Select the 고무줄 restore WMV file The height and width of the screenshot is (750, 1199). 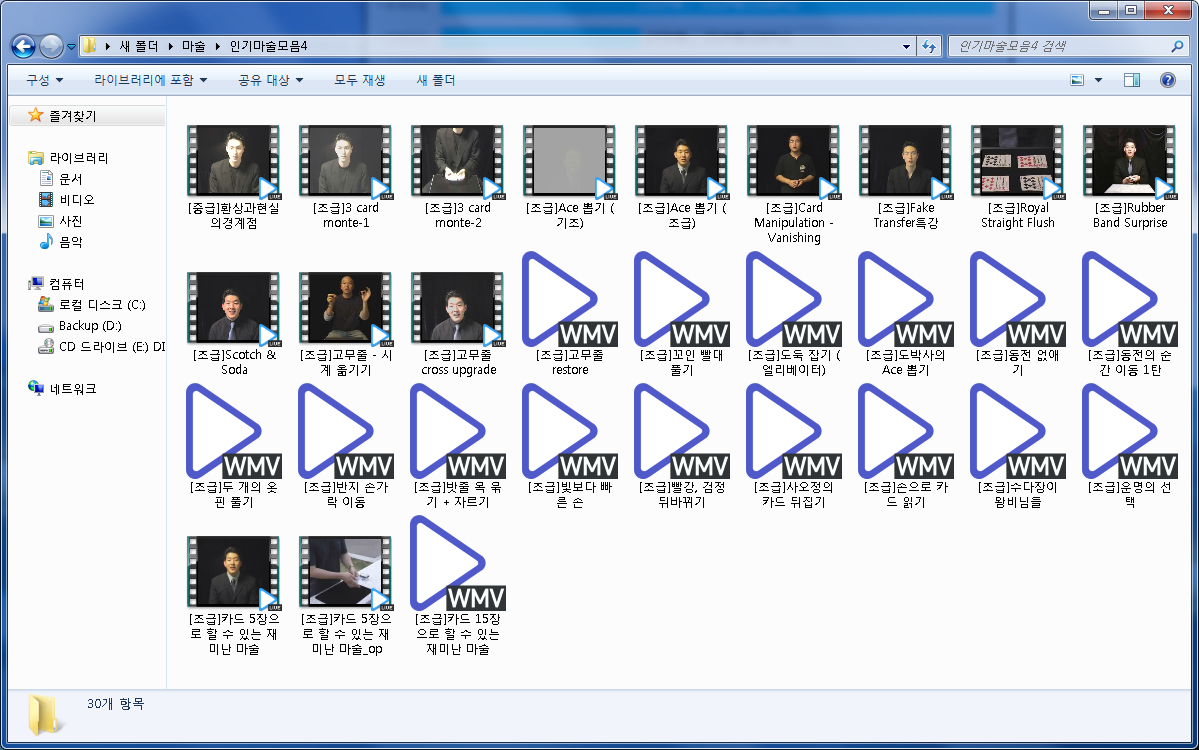570,300
